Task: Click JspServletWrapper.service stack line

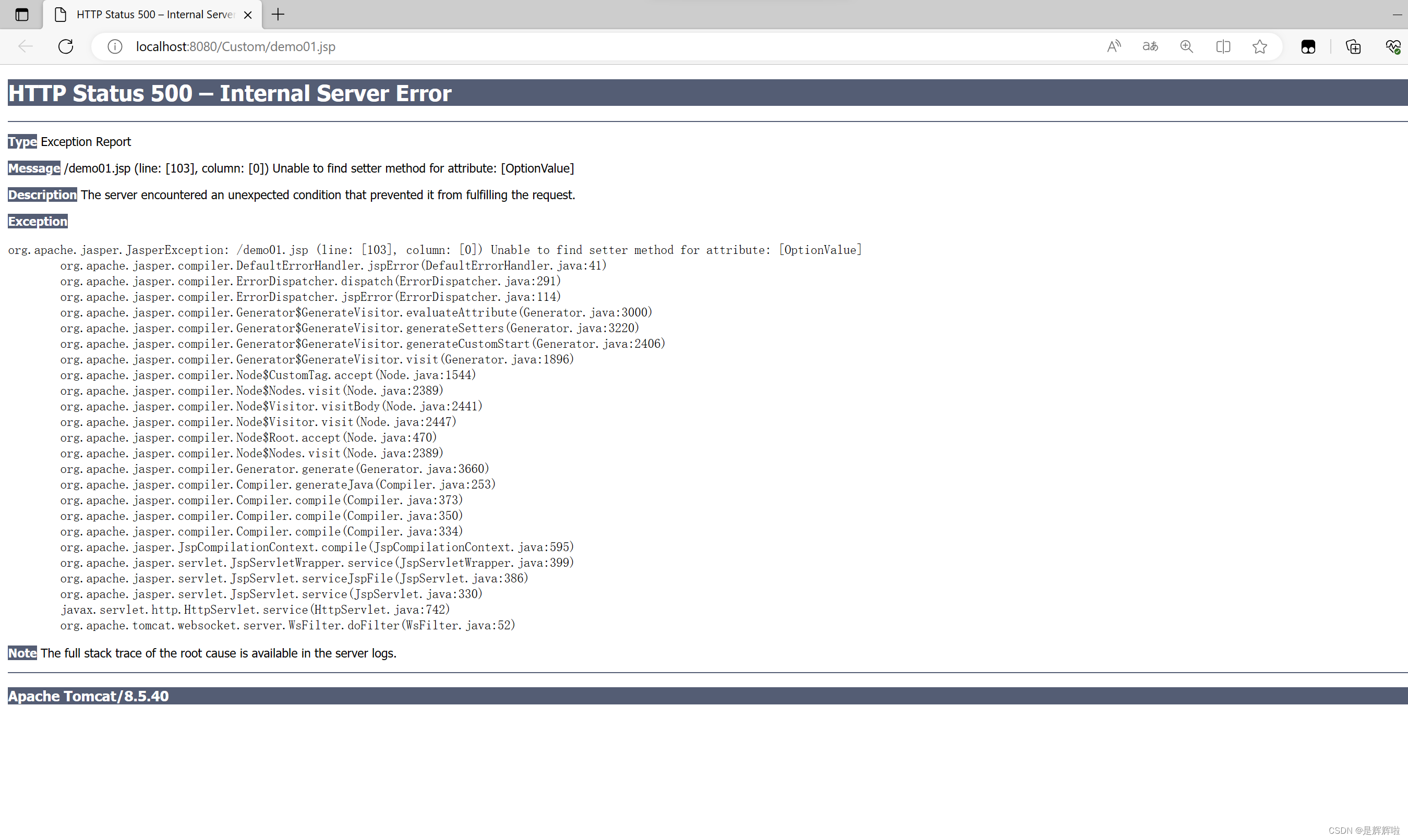Action: click(317, 563)
